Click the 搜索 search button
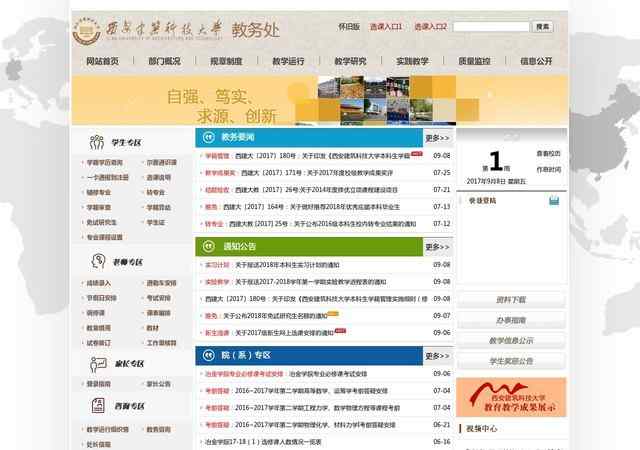Screen dimensions: 640x450 pos(542,27)
